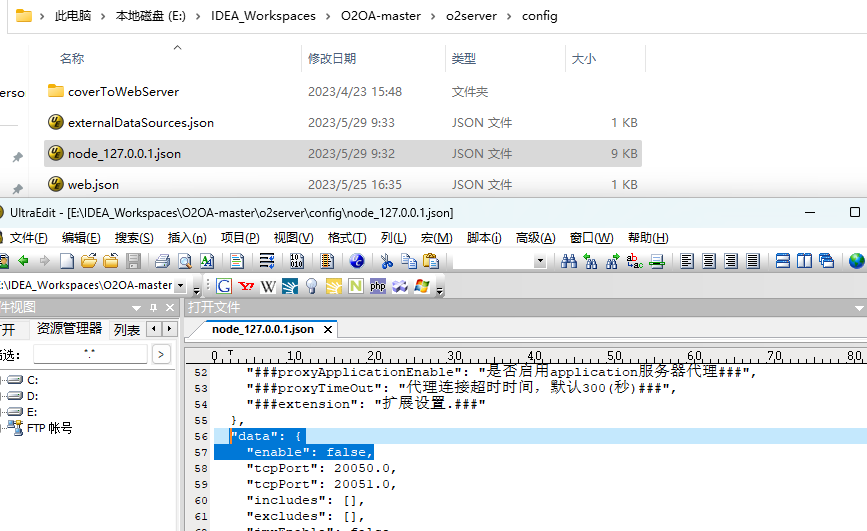Pin the file view panel

[153, 308]
